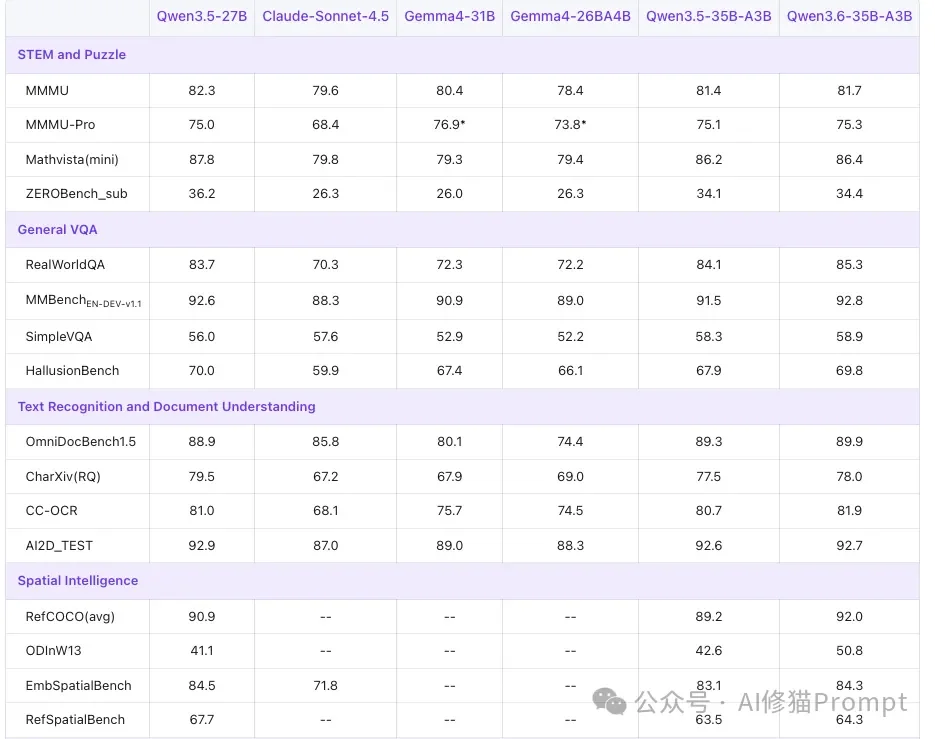Click the Gemma4-31B column header
Screen dimensions: 935x739
[449, 16]
